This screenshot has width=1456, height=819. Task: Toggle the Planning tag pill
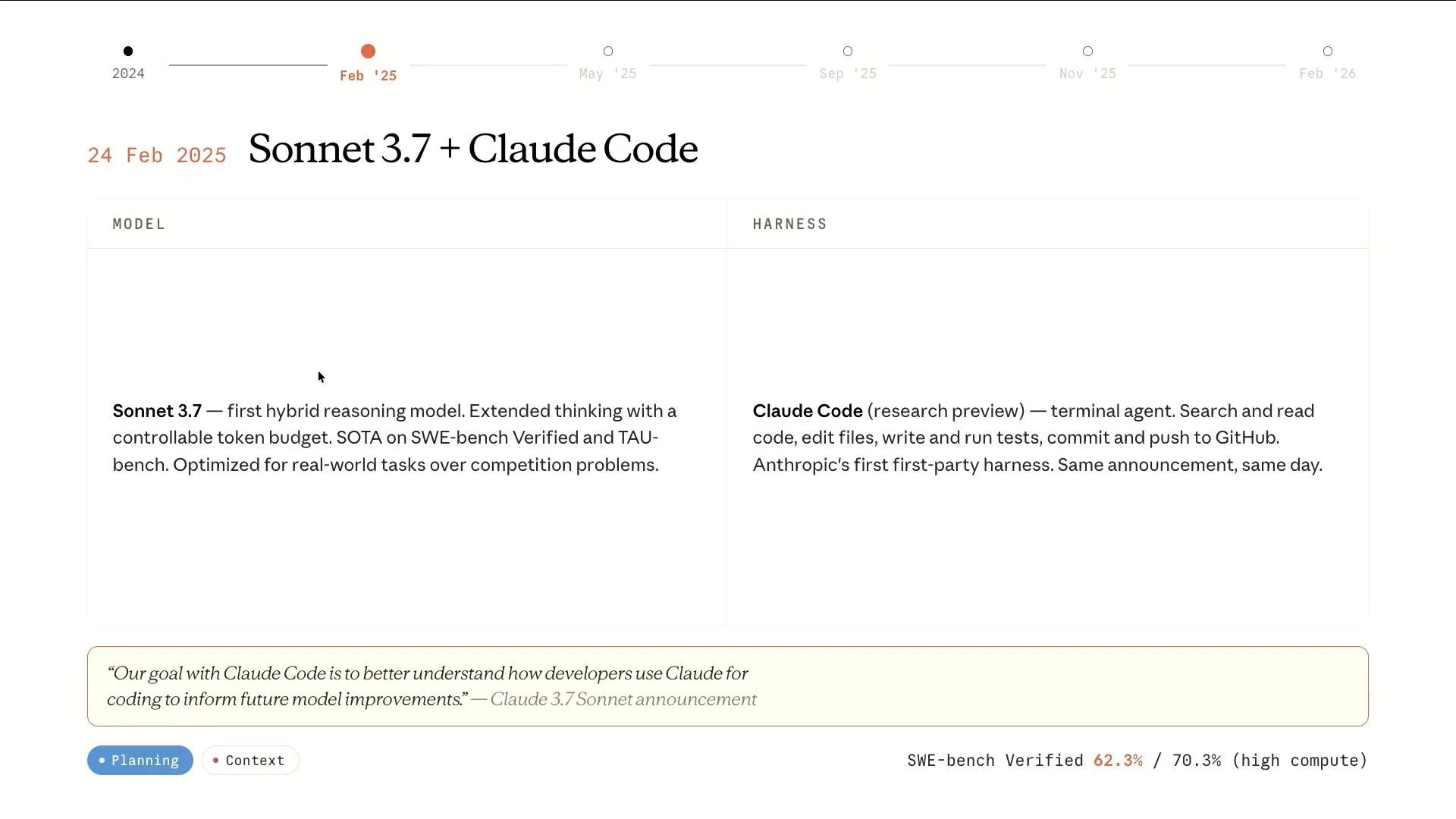pyautogui.click(x=140, y=761)
